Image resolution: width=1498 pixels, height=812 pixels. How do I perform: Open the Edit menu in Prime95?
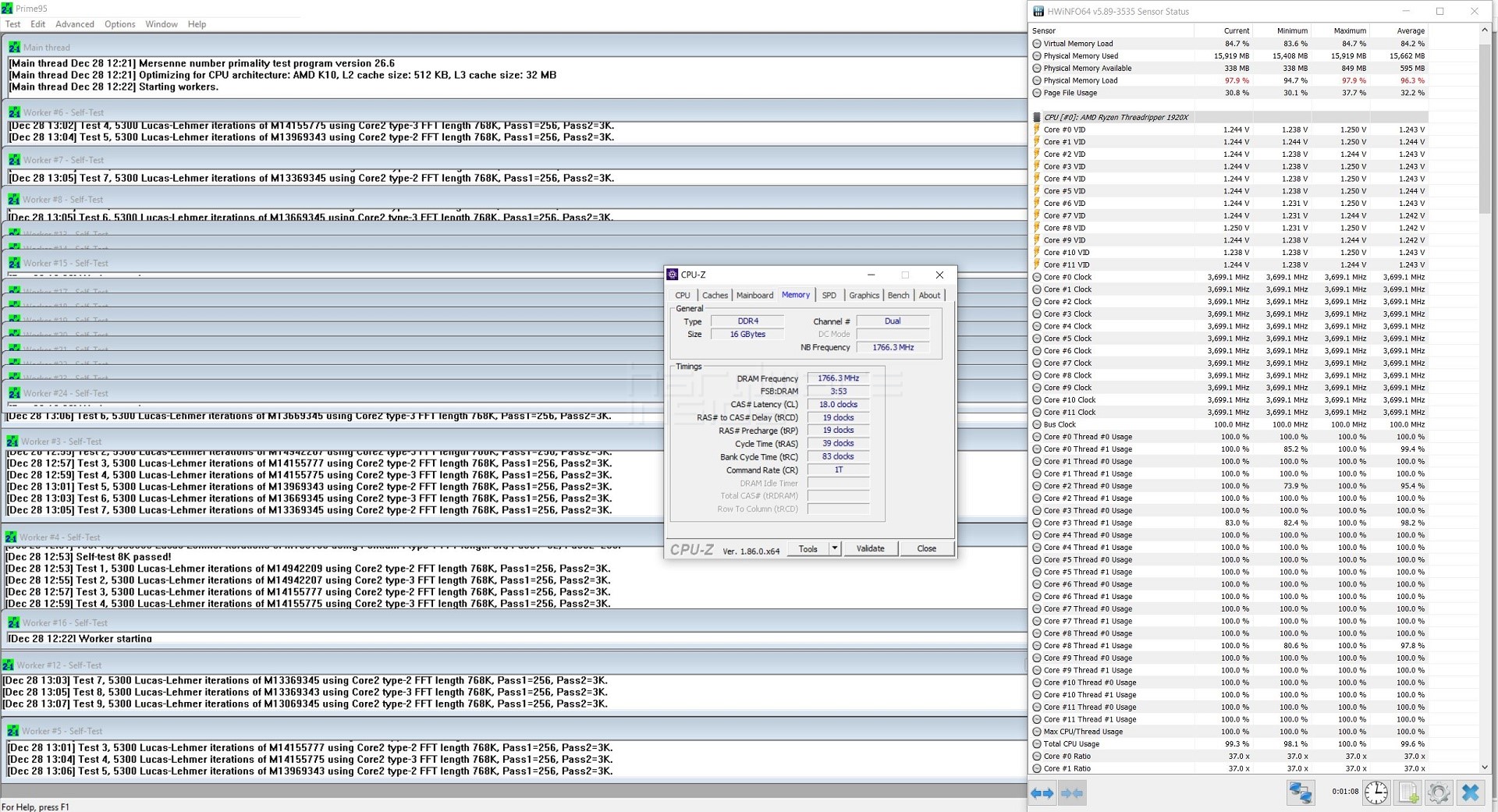point(37,24)
